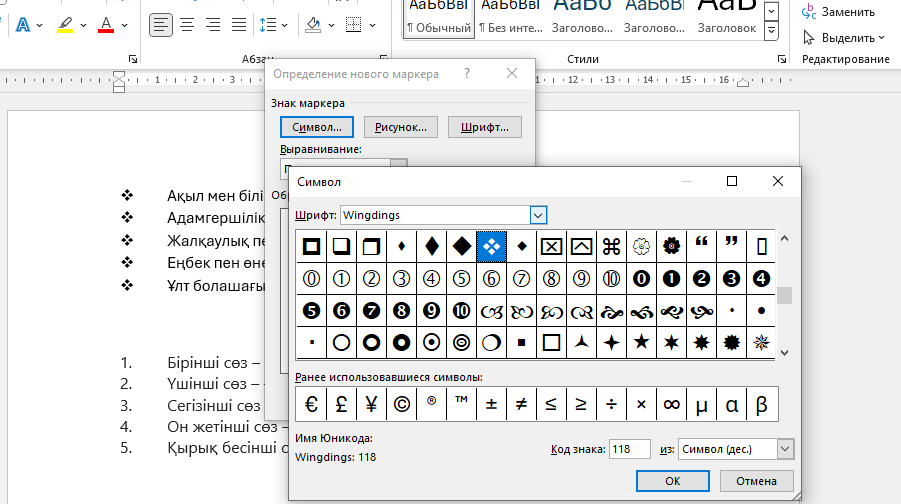Viewport: 901px width, 504px height.
Task: Open the Styles pane launcher
Action: point(782,59)
